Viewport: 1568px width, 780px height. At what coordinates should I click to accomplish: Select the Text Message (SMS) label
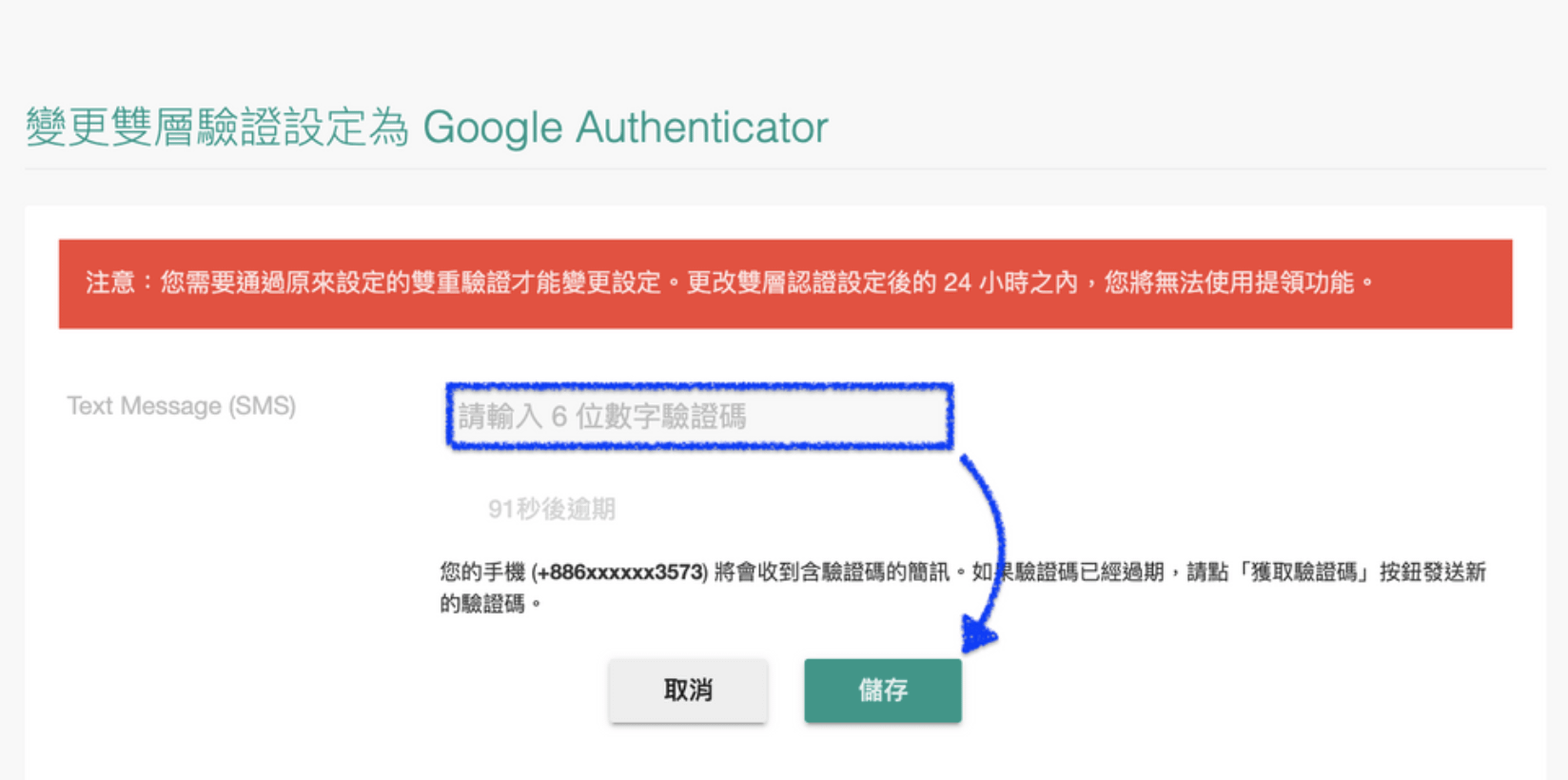click(182, 406)
